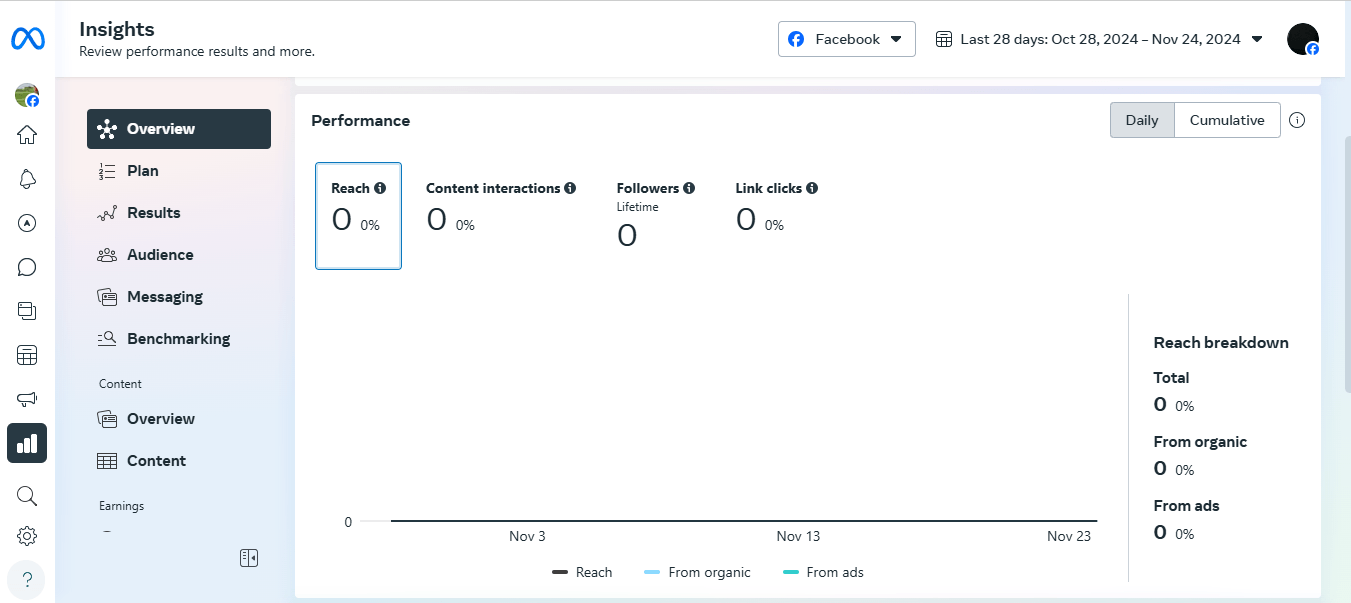The width and height of the screenshot is (1351, 603).
Task: Go to Home icon in left rail
Action: [27, 135]
